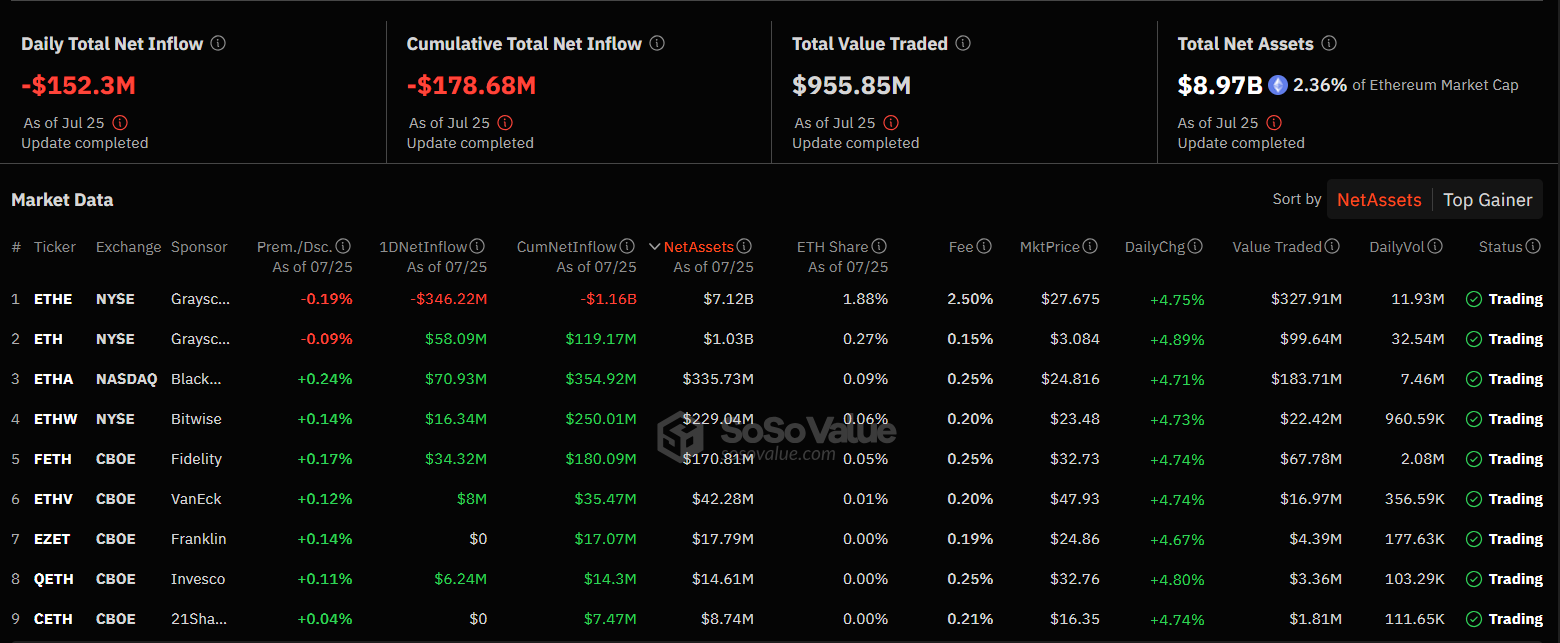Image resolution: width=1560 pixels, height=643 pixels.
Task: Open the QETH ticker row
Action: pyautogui.click(x=780, y=579)
